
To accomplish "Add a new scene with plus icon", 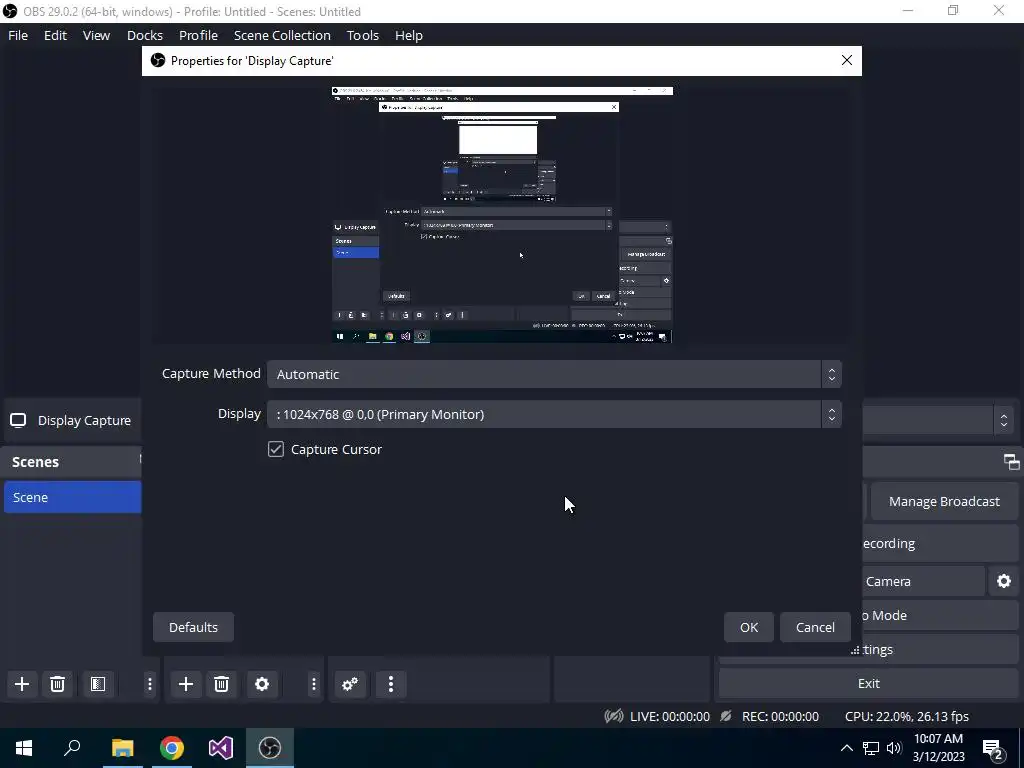I will pos(22,684).
